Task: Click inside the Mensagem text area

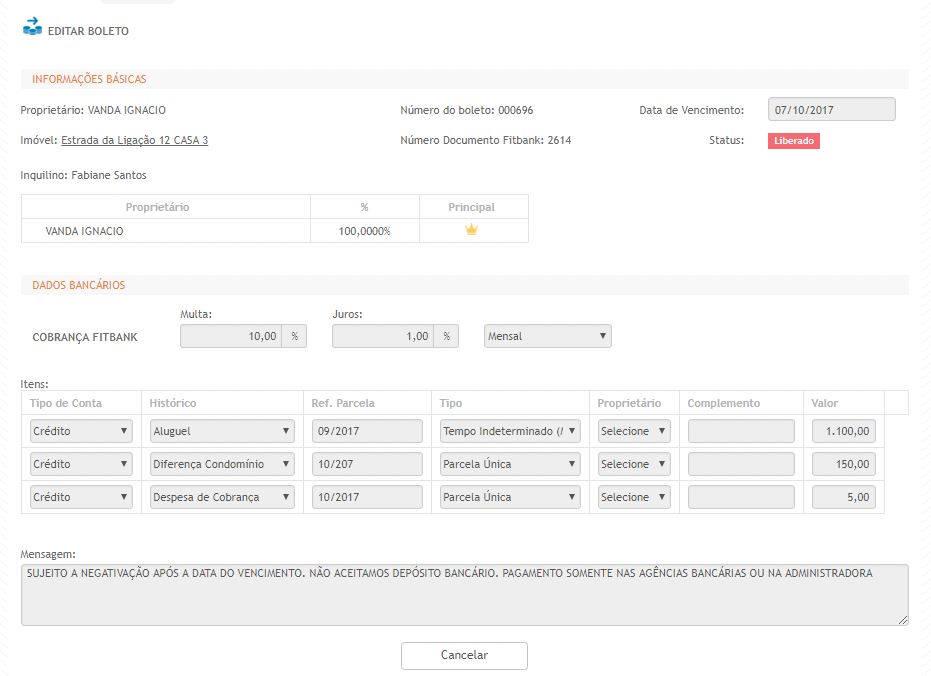Action: pyautogui.click(x=464, y=594)
